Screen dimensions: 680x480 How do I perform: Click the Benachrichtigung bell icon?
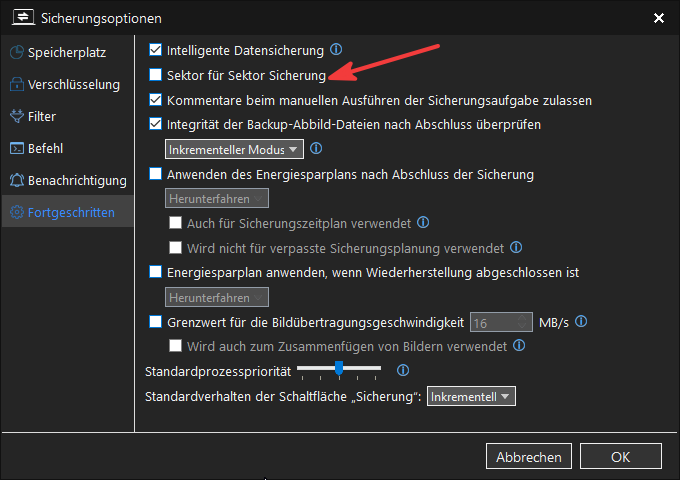(x=16, y=180)
